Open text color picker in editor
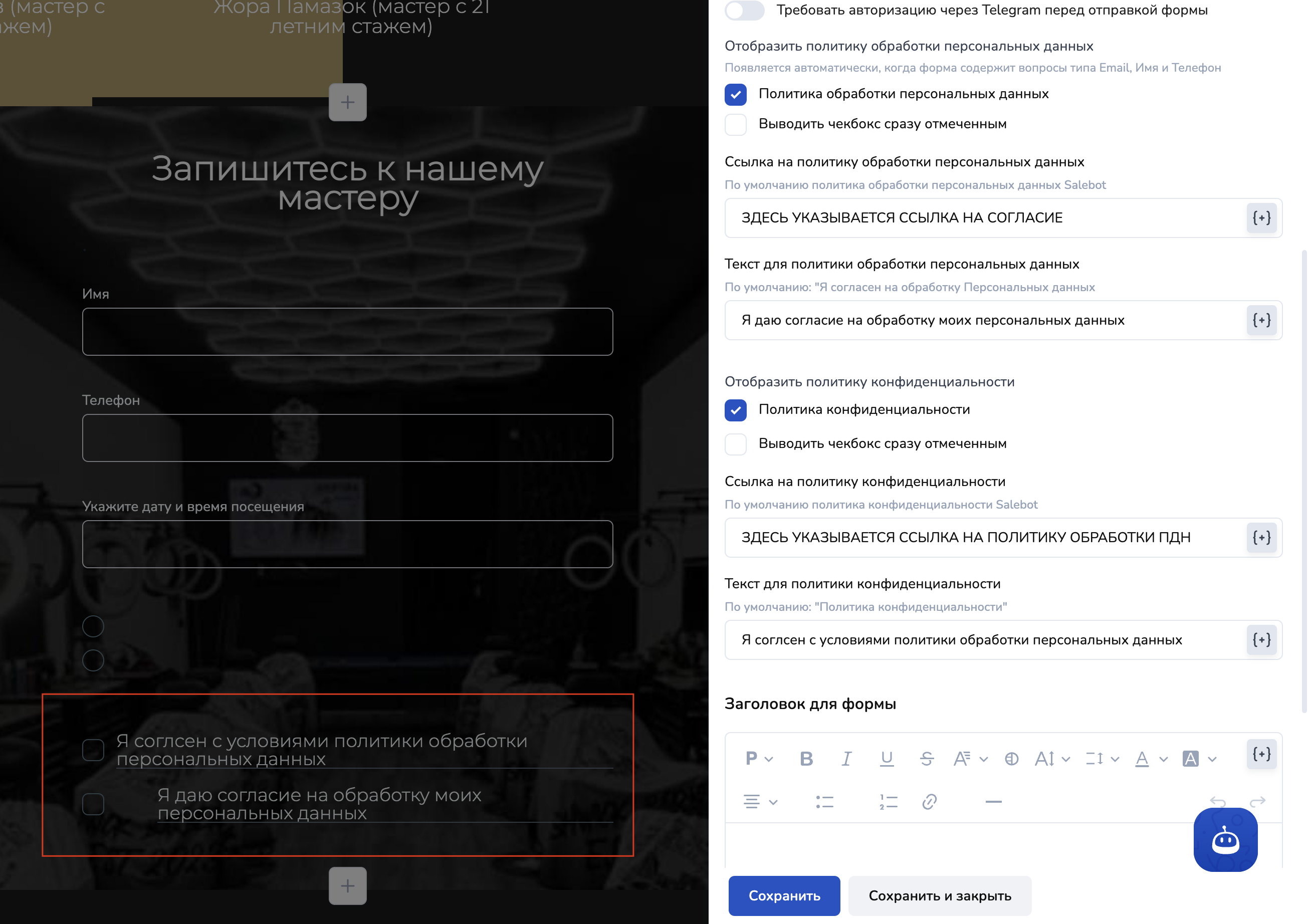The height and width of the screenshot is (924, 1310). pyautogui.click(x=1142, y=759)
